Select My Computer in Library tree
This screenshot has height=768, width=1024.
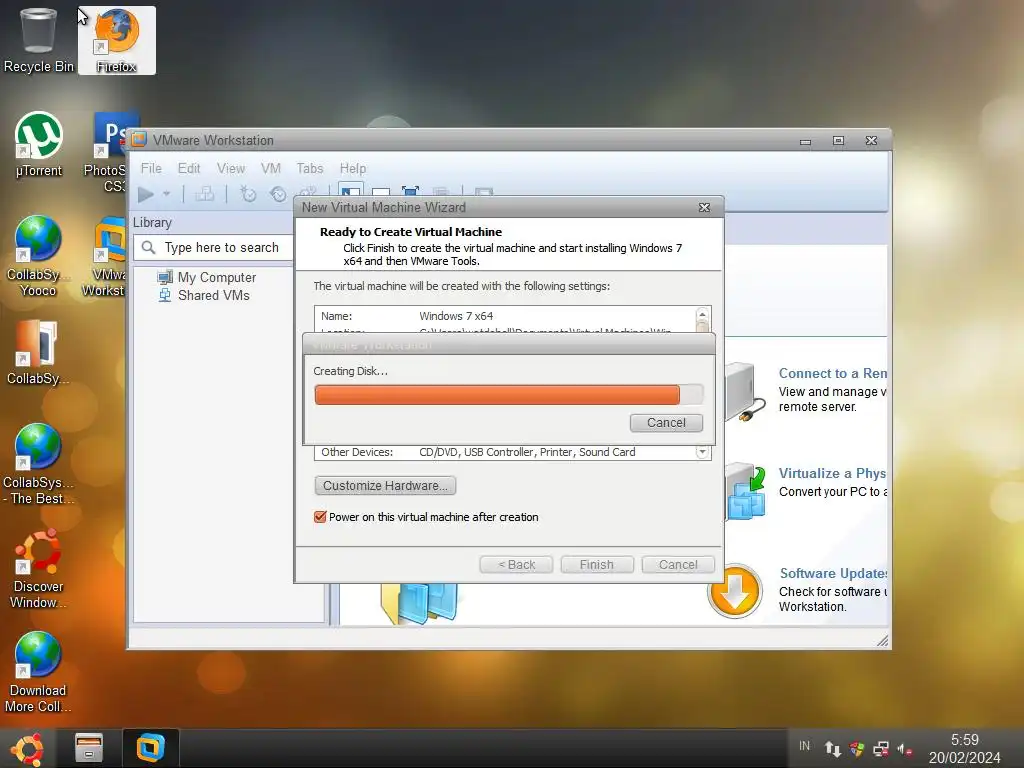coord(217,278)
